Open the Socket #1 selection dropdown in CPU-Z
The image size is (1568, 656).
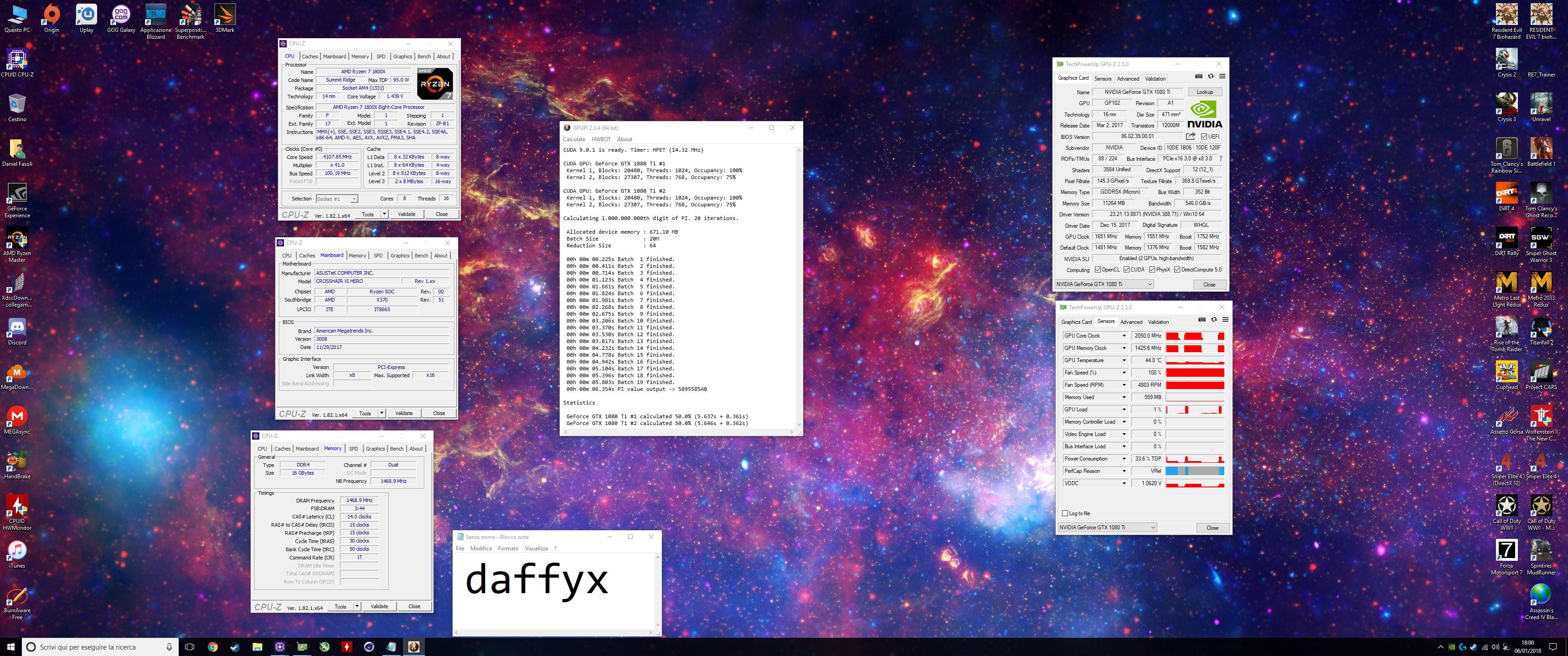(336, 199)
